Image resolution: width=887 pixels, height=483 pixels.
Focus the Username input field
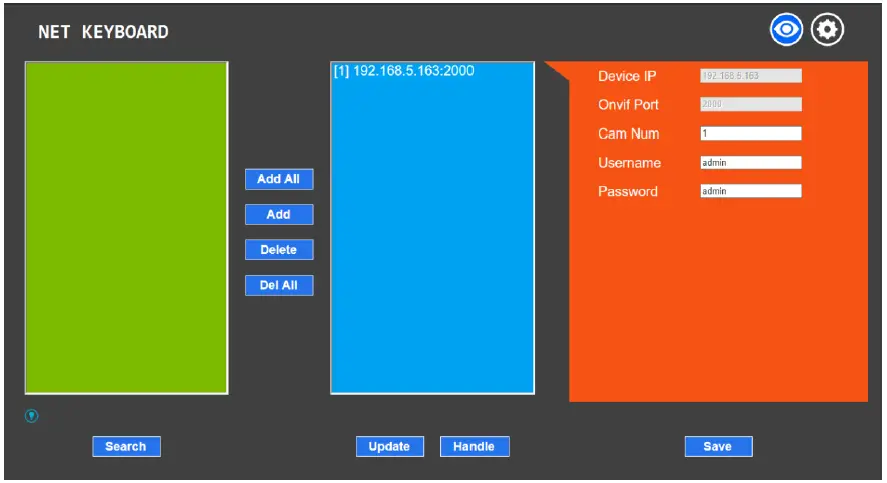tap(751, 163)
